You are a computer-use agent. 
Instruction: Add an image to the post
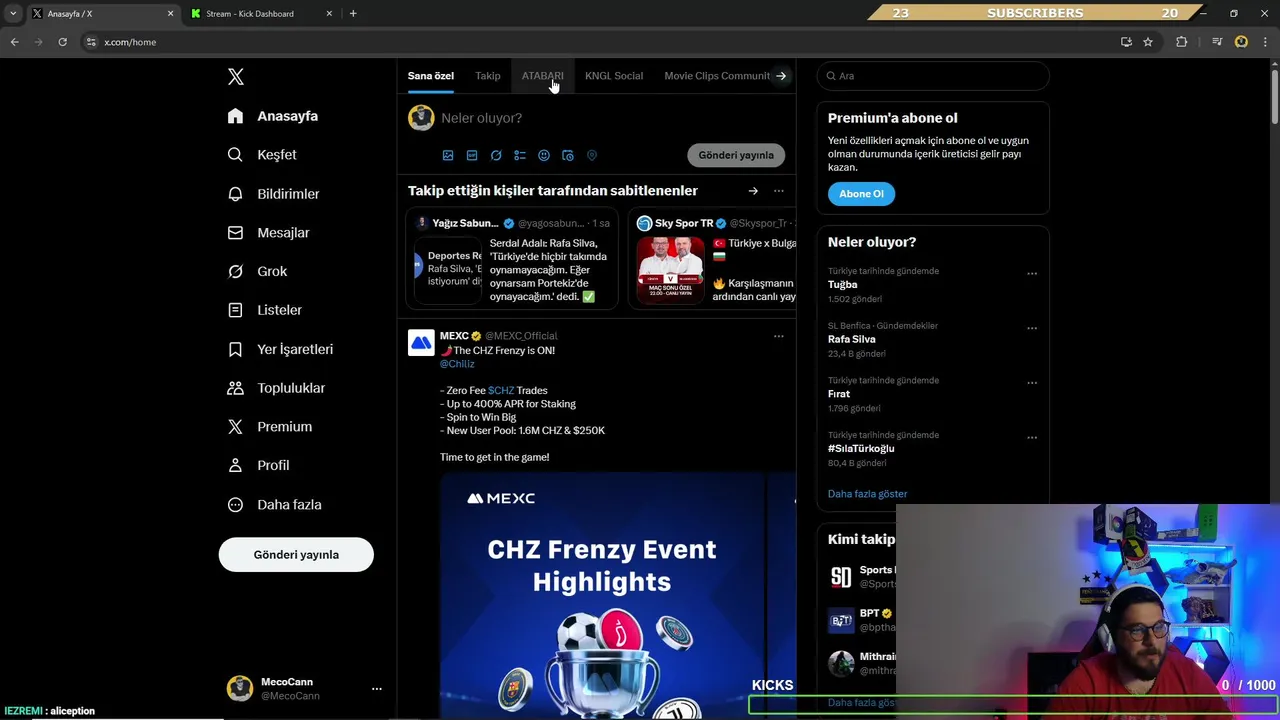point(448,156)
